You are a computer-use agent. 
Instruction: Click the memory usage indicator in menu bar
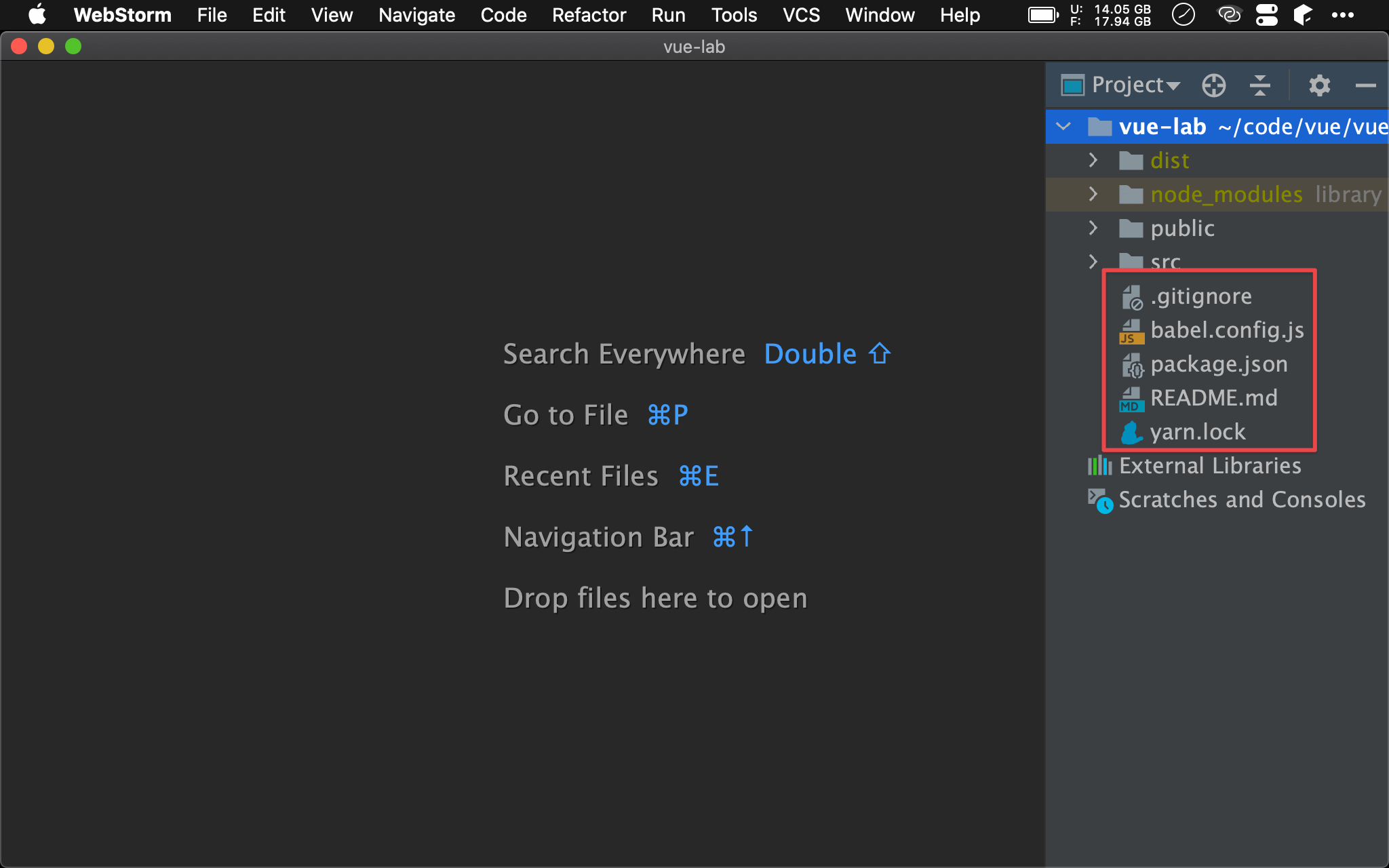pyautogui.click(x=1110, y=15)
